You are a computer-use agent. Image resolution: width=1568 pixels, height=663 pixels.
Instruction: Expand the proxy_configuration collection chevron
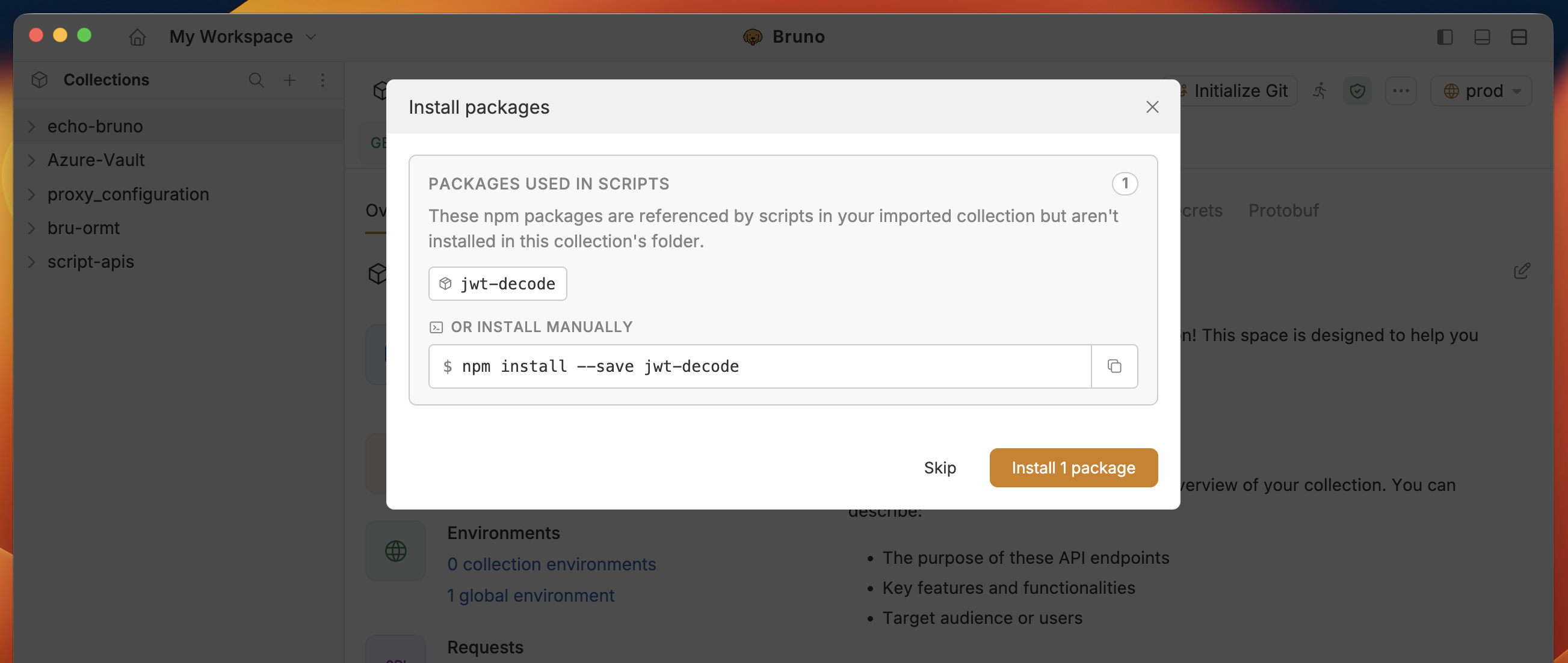[32, 194]
